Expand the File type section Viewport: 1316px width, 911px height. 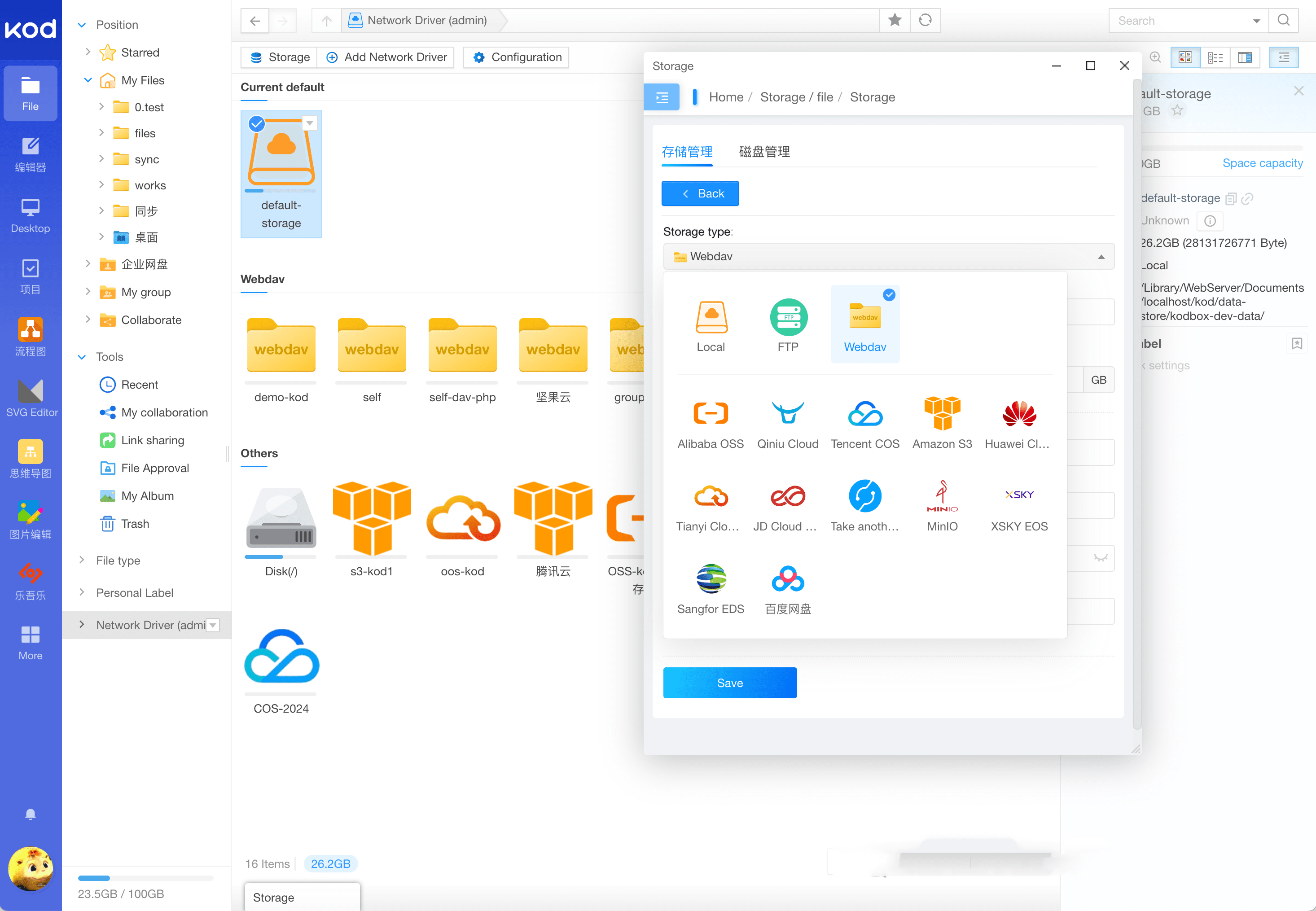[82, 560]
